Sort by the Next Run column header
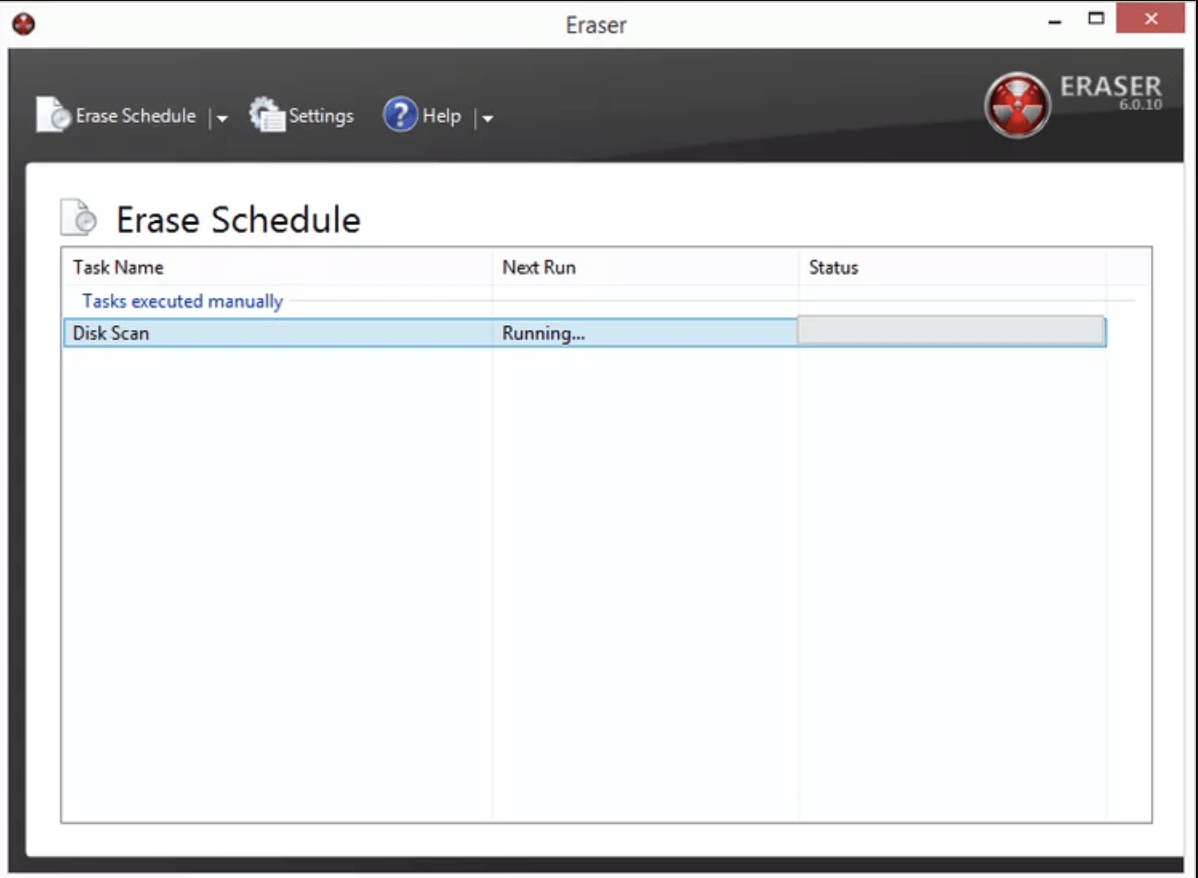 pos(539,268)
